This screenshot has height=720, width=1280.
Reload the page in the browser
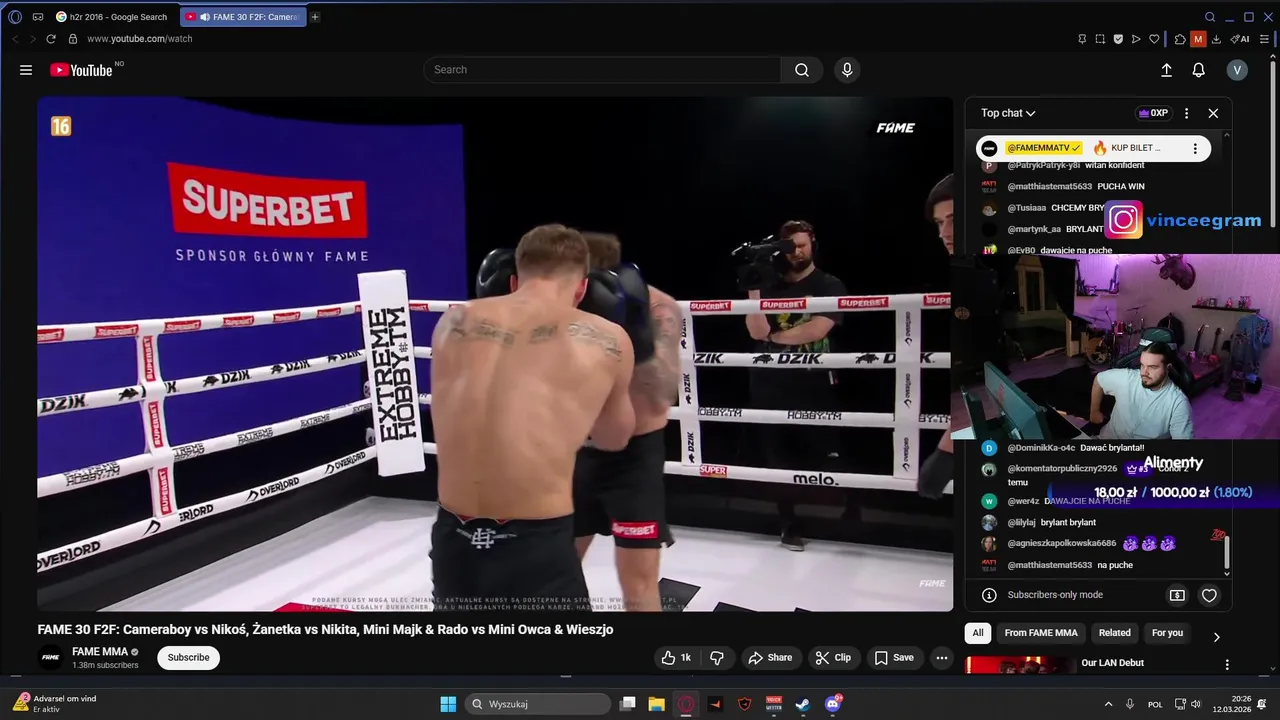pos(51,39)
